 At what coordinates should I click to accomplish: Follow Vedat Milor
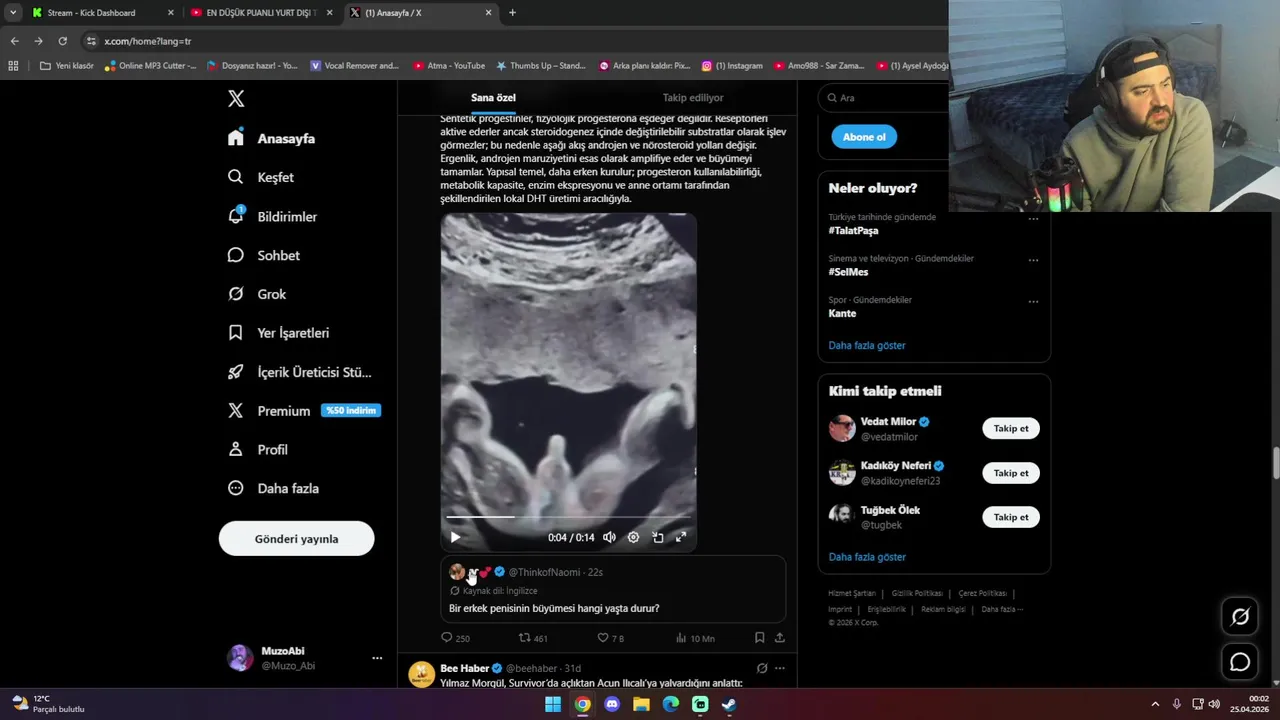(1011, 428)
